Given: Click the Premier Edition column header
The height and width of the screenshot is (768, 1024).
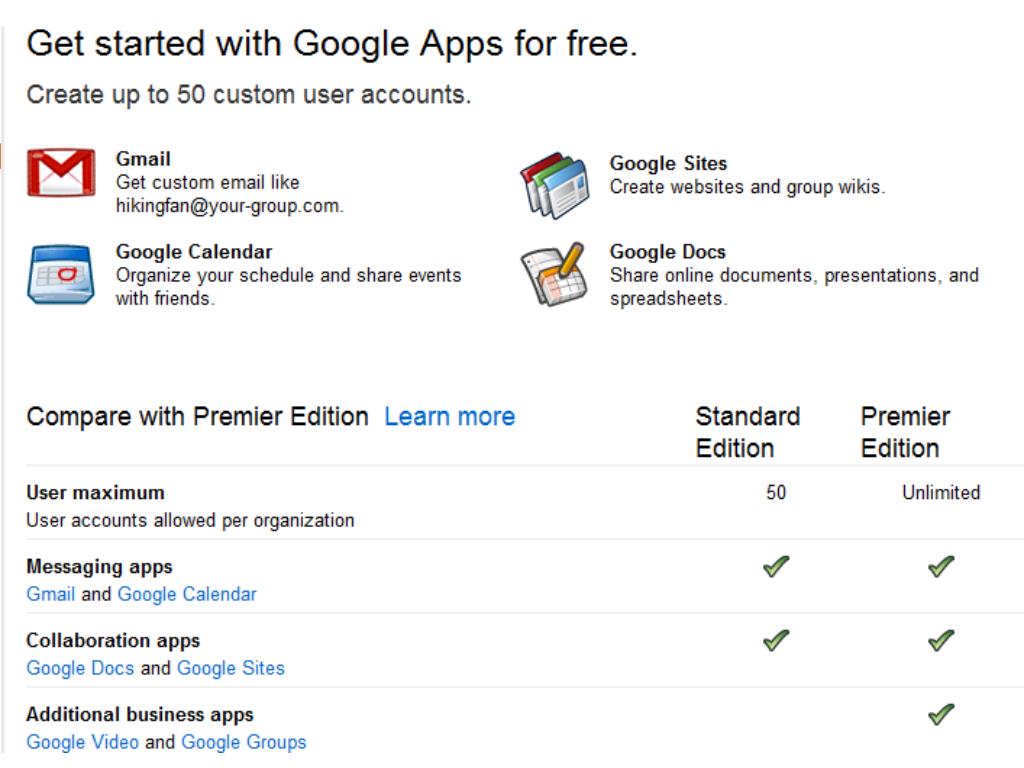Looking at the screenshot, I should pos(905,432).
